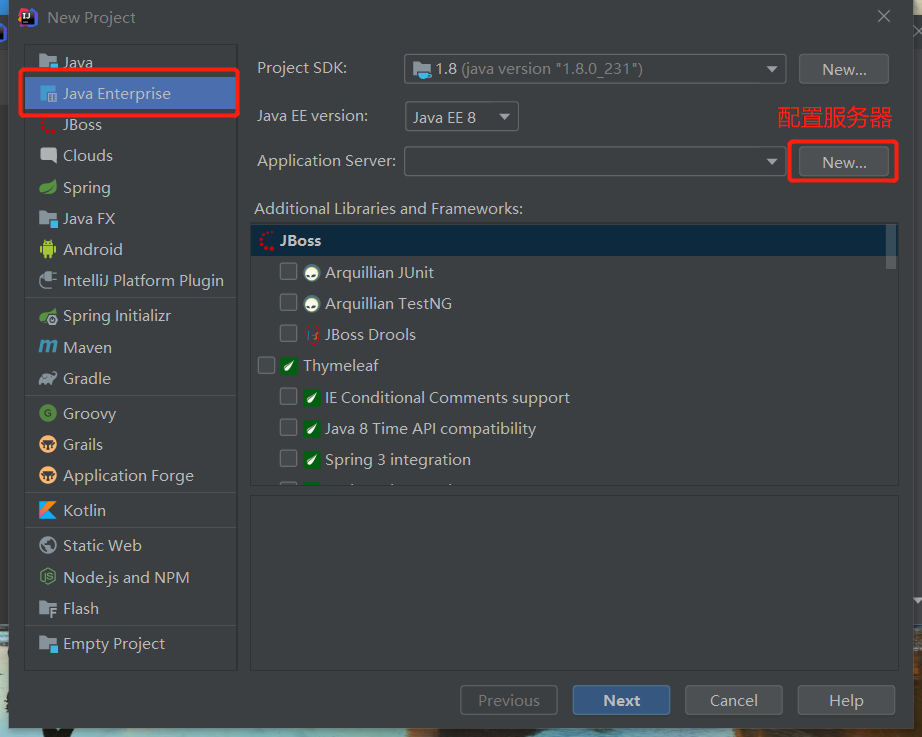The width and height of the screenshot is (922, 737).
Task: Click the Java Enterprise icon
Action: coord(48,94)
